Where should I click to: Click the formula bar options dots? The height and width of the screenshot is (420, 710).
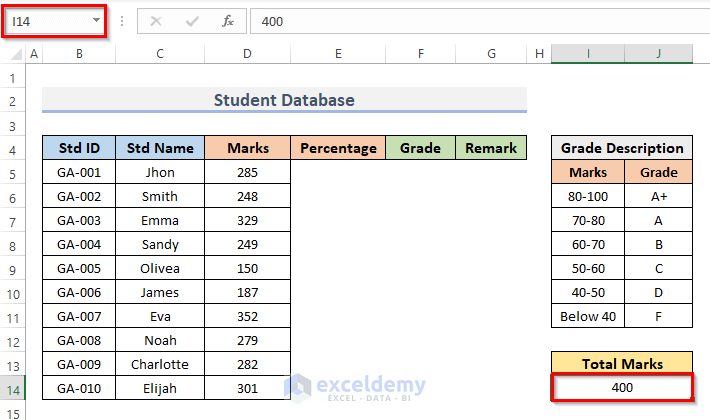point(121,21)
